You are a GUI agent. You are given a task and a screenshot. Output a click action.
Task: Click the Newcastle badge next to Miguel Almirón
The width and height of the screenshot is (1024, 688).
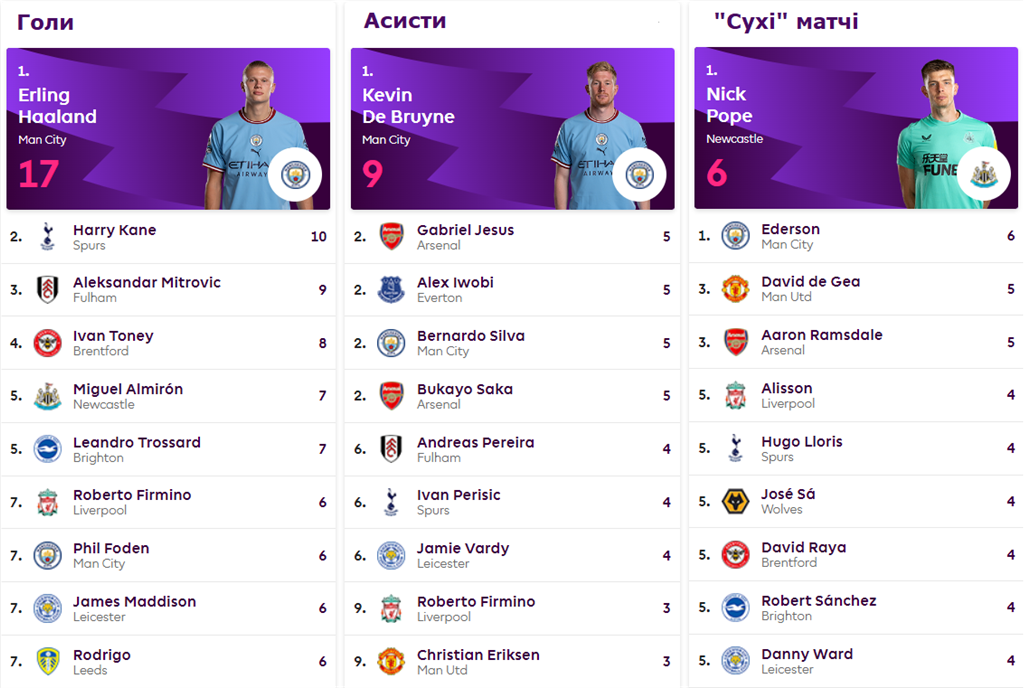coord(47,396)
